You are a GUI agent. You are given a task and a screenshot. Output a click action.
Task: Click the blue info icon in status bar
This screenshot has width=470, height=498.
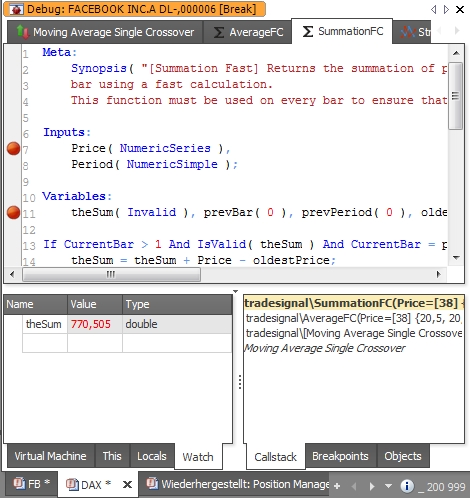point(407,486)
